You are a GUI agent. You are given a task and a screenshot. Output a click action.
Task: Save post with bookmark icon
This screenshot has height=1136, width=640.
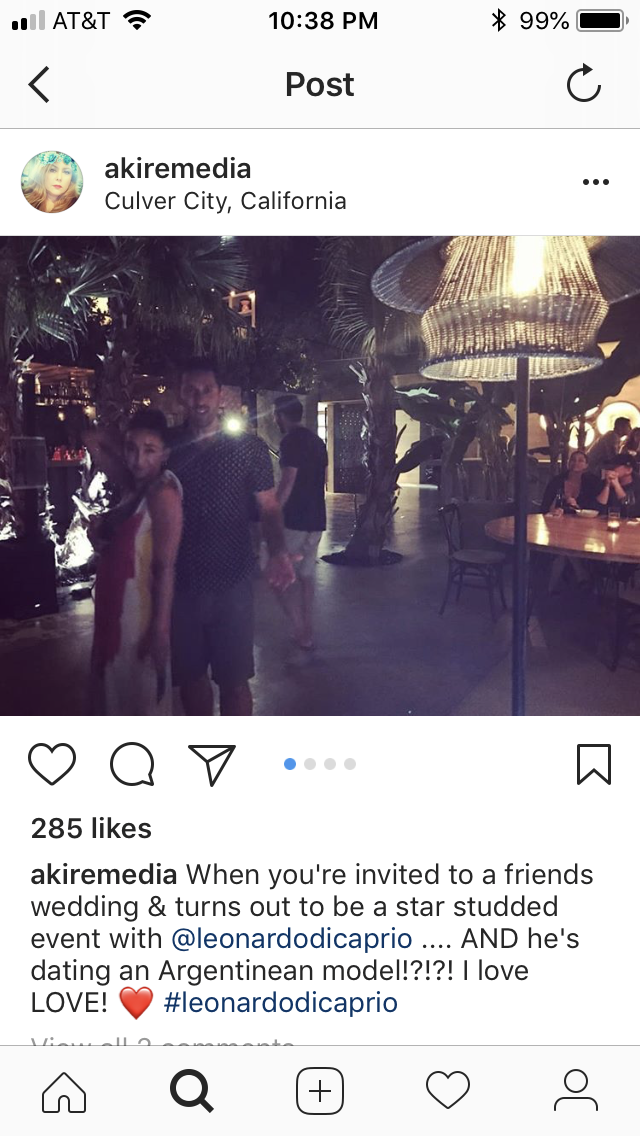(x=594, y=764)
